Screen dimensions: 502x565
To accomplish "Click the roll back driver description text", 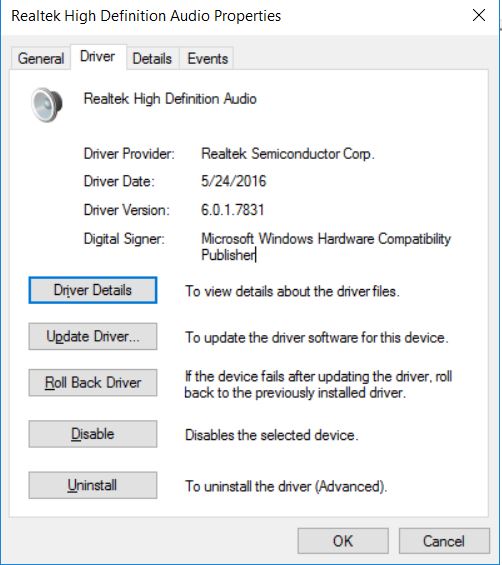I will (318, 384).
